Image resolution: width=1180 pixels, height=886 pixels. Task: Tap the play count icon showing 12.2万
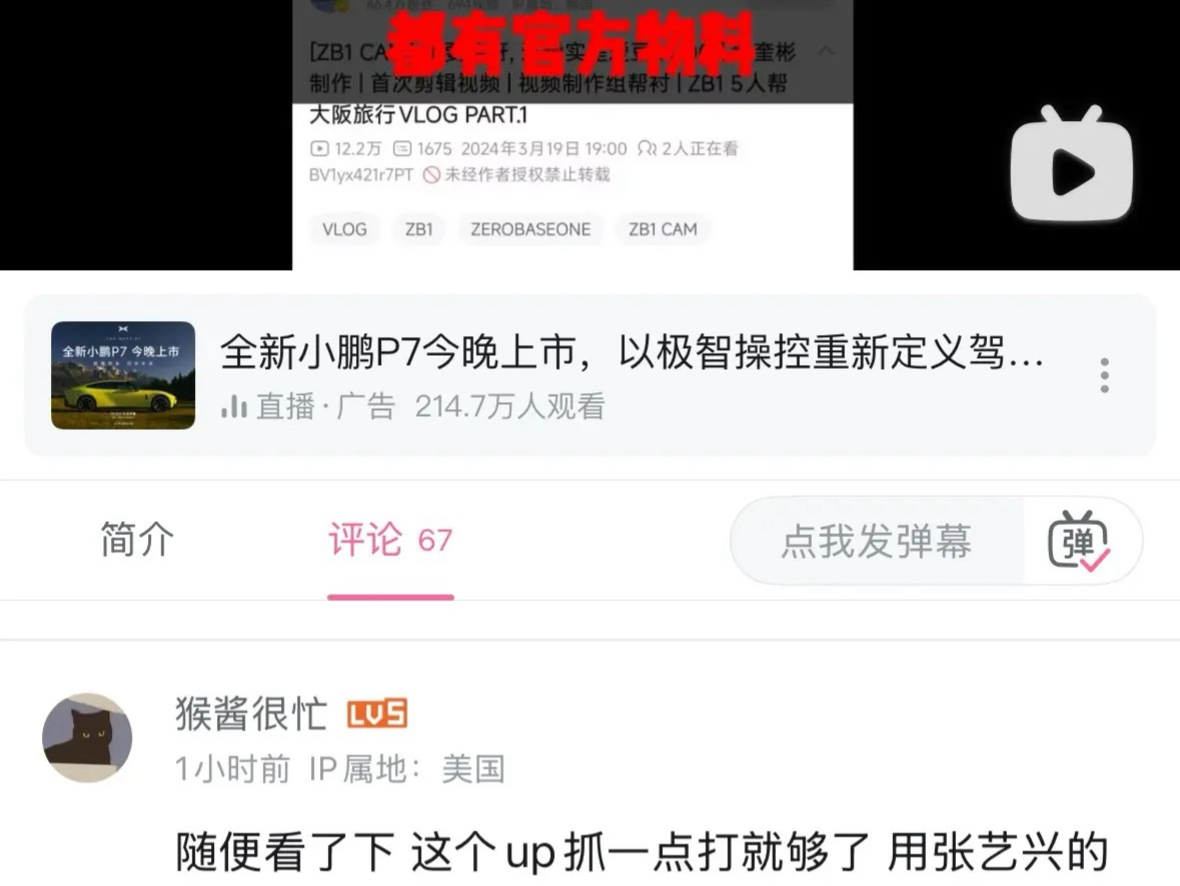(x=319, y=149)
